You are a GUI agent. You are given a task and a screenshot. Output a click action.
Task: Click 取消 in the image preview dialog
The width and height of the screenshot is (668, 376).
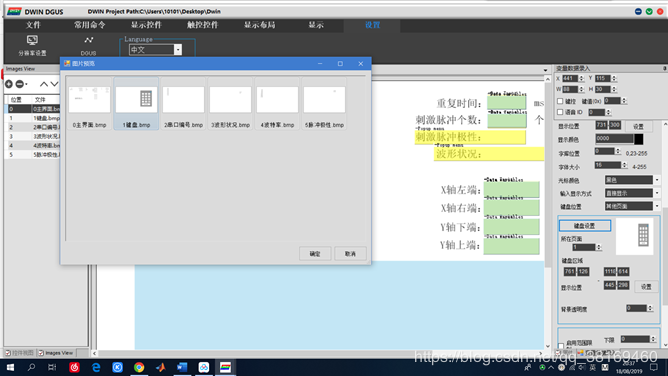[x=350, y=254]
